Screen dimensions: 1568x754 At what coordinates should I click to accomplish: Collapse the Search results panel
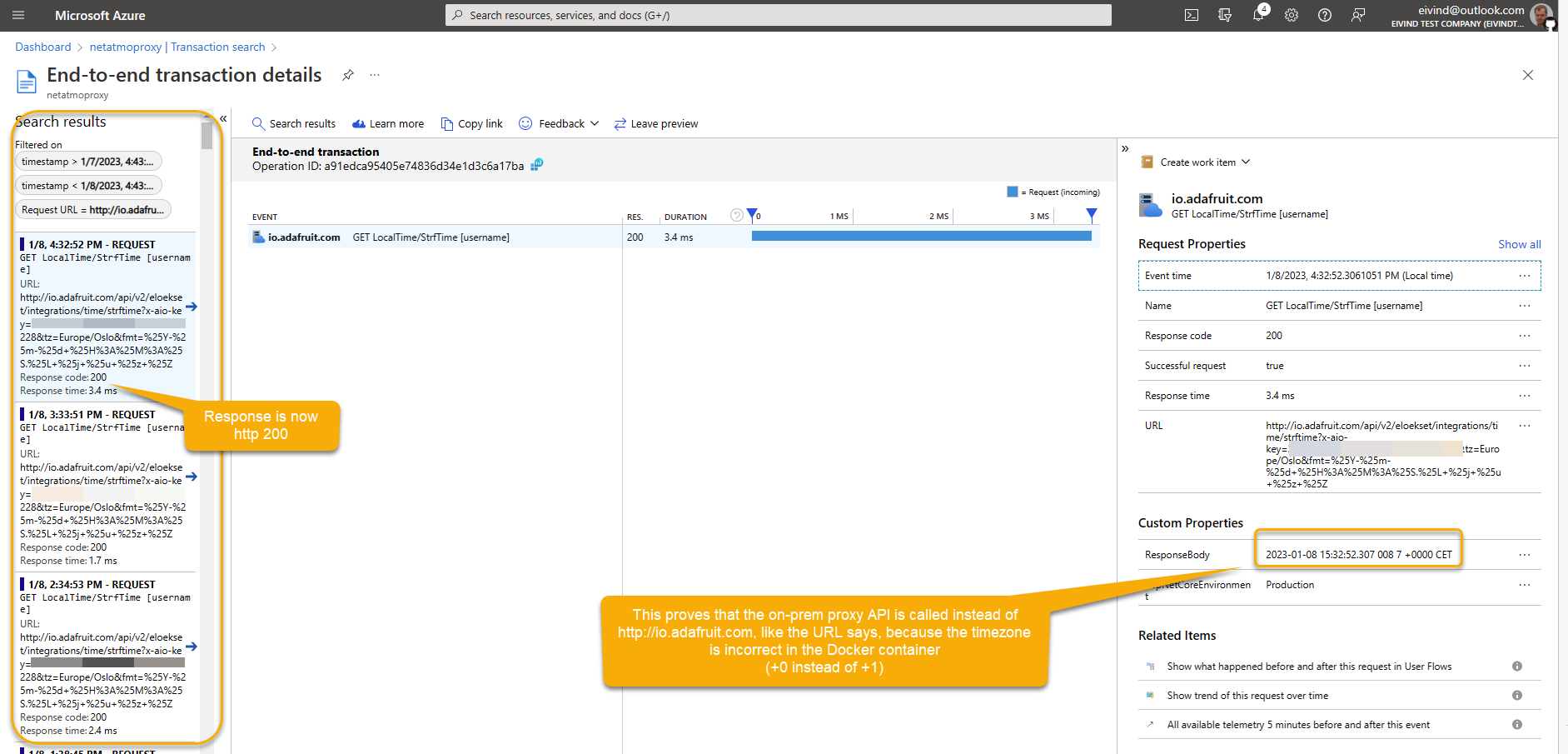[223, 118]
